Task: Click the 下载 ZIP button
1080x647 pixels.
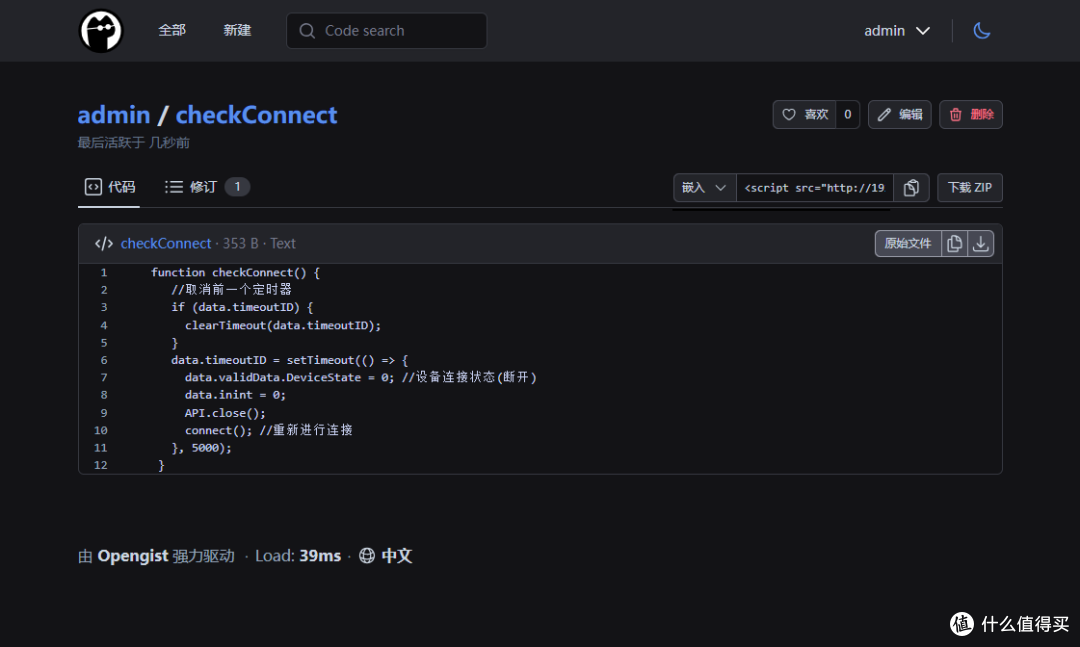Action: coord(969,187)
